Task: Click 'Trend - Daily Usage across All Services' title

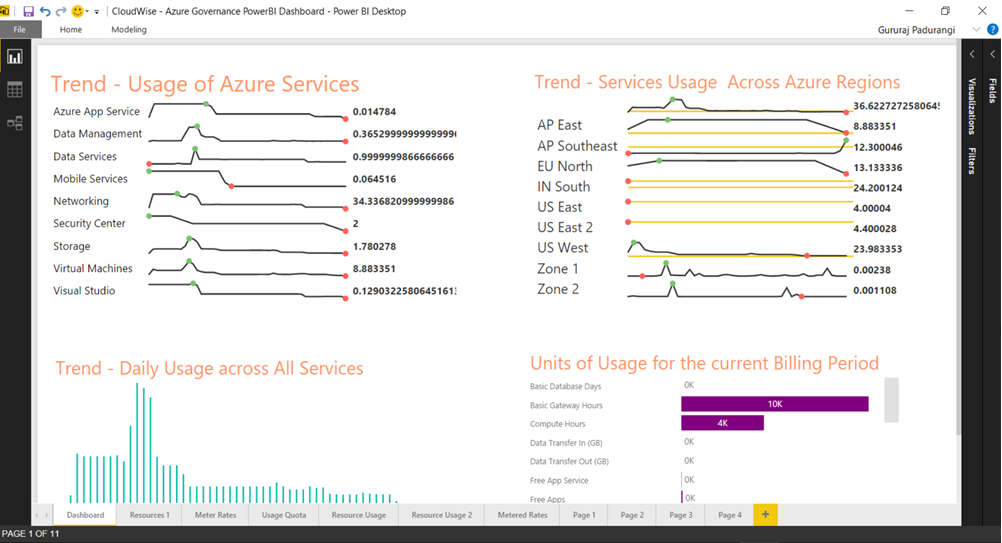Action: coord(209,369)
